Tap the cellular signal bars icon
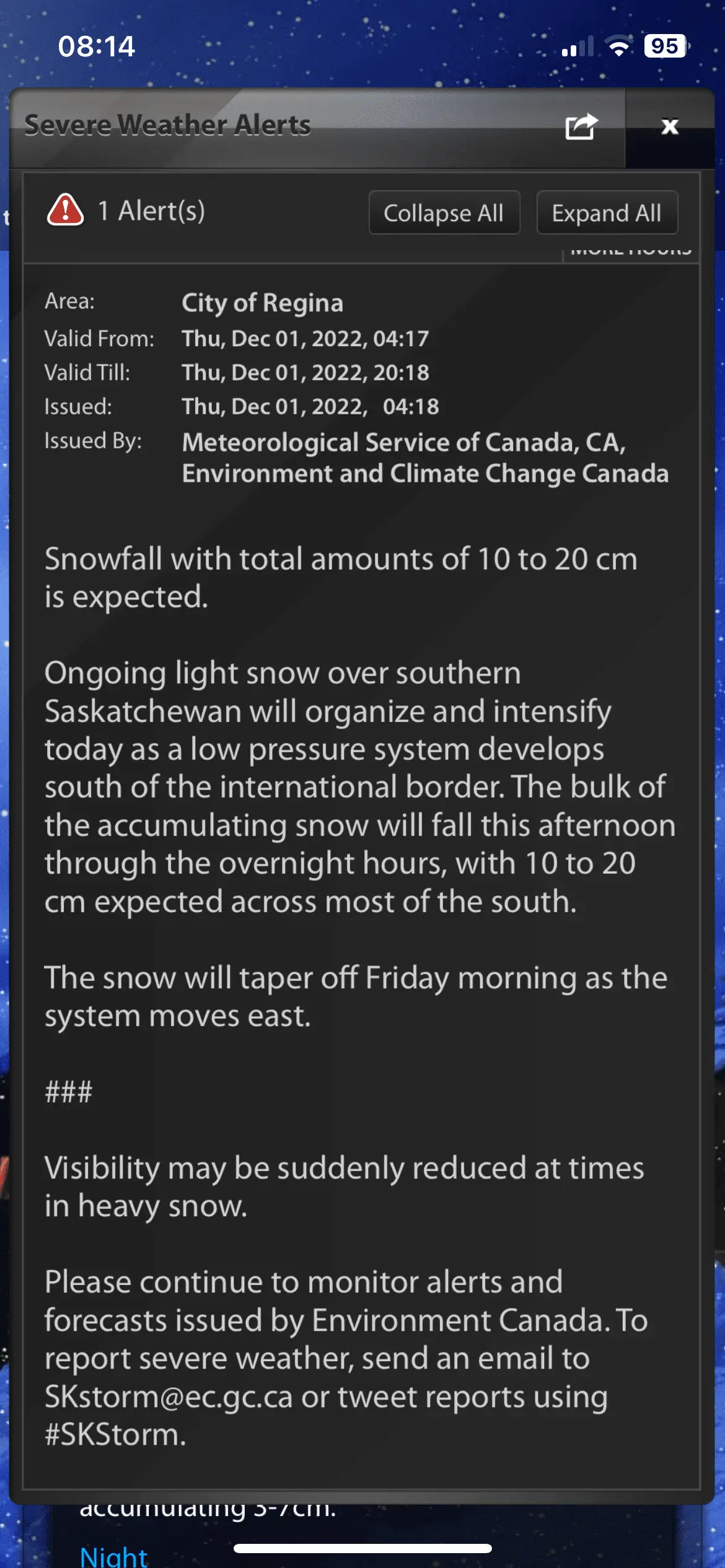The width and height of the screenshot is (725, 1568). point(577,48)
